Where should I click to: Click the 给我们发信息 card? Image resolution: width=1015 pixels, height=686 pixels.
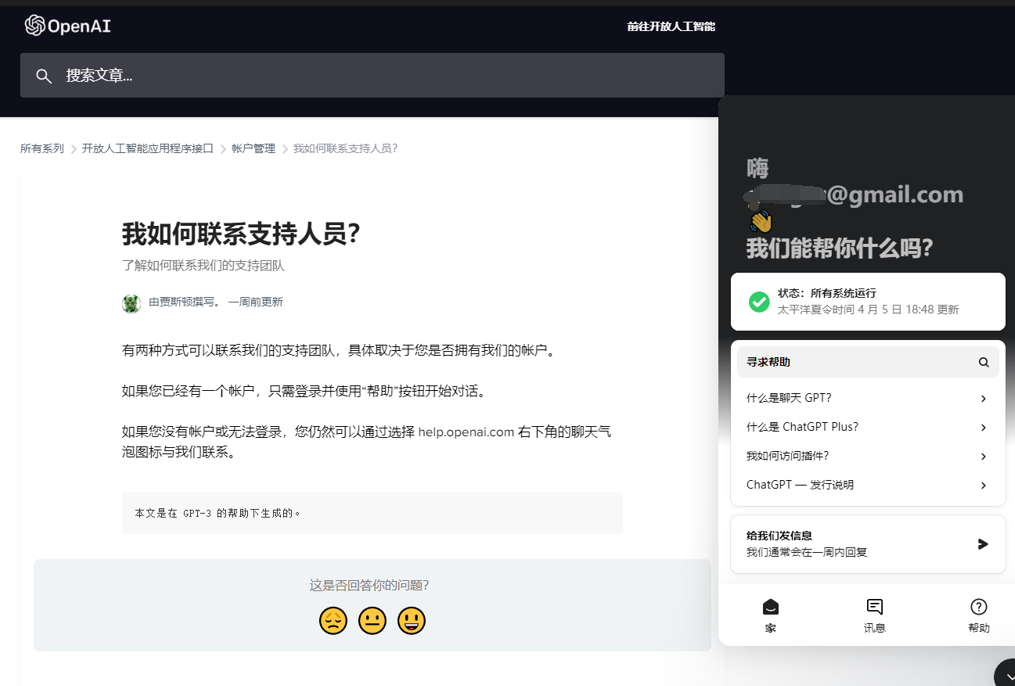click(x=867, y=544)
